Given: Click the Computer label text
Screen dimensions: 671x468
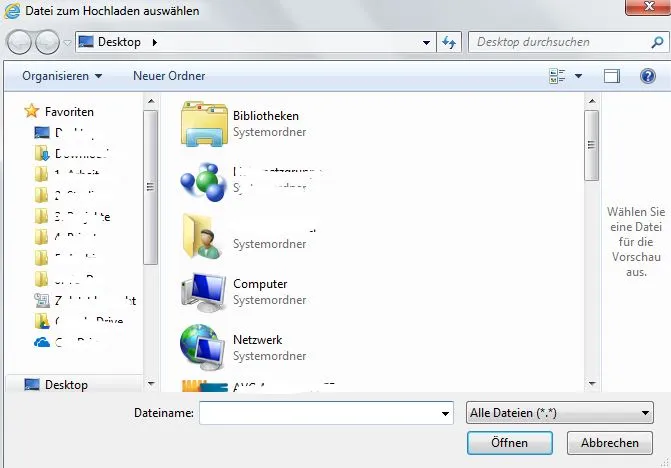Looking at the screenshot, I should pos(260,284).
